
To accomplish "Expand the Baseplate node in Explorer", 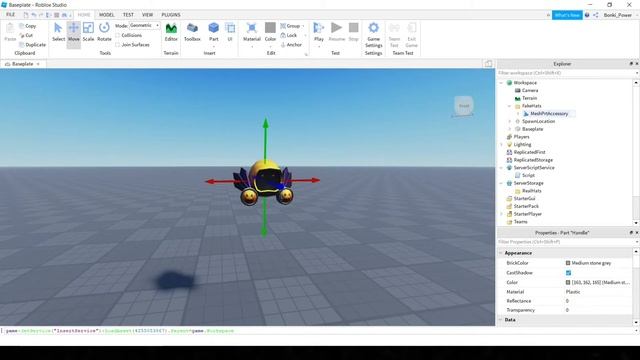I will [x=509, y=129].
